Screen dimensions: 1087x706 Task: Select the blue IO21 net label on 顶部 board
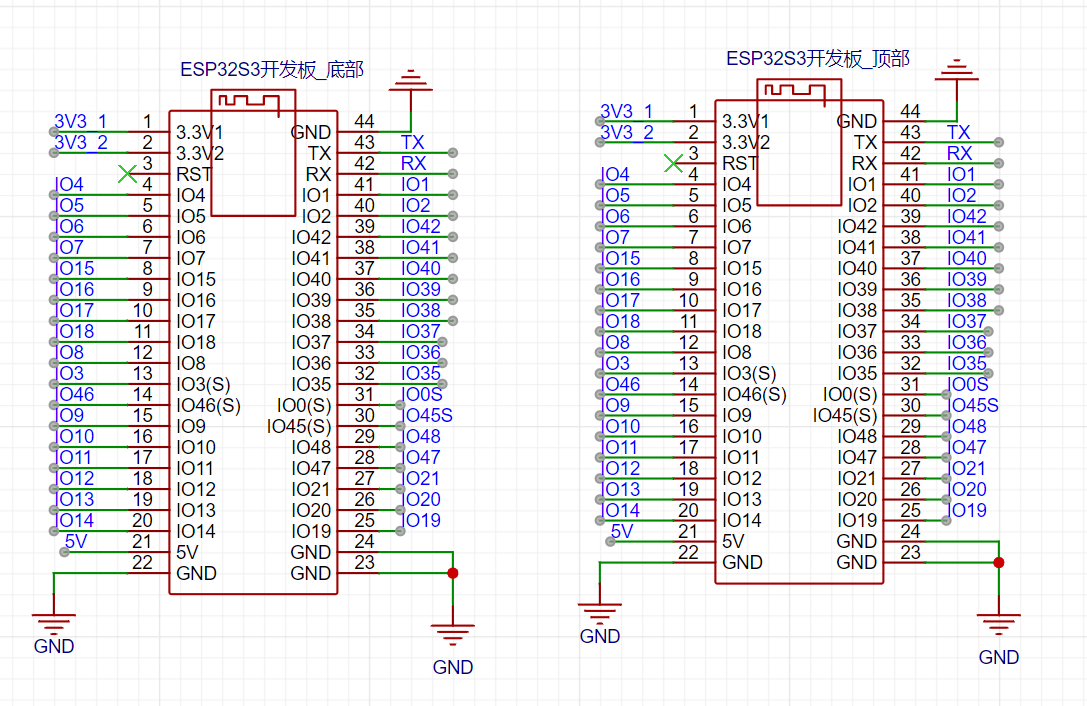pos(968,468)
